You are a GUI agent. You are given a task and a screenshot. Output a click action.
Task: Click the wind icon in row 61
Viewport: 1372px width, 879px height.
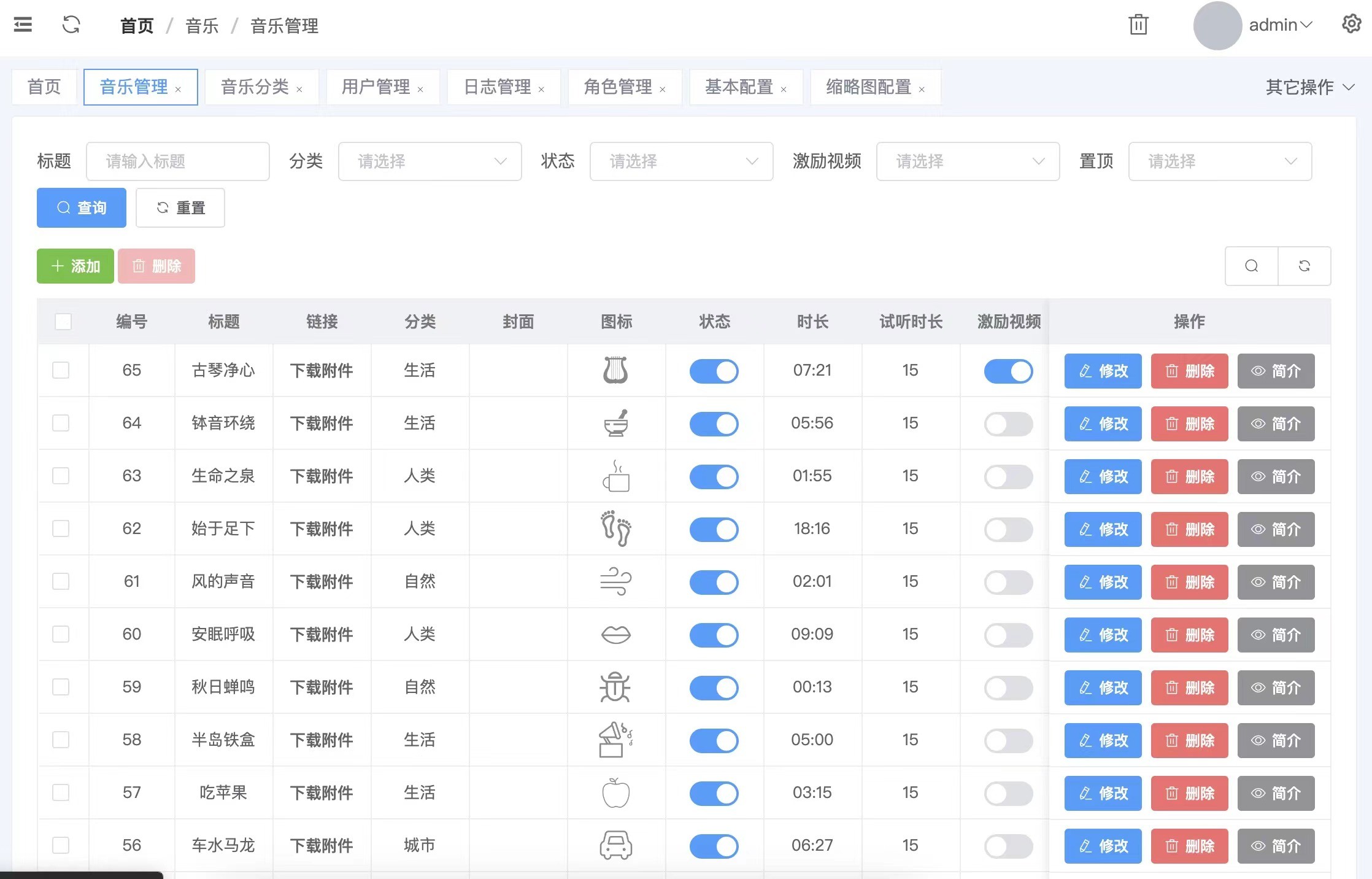pos(615,581)
